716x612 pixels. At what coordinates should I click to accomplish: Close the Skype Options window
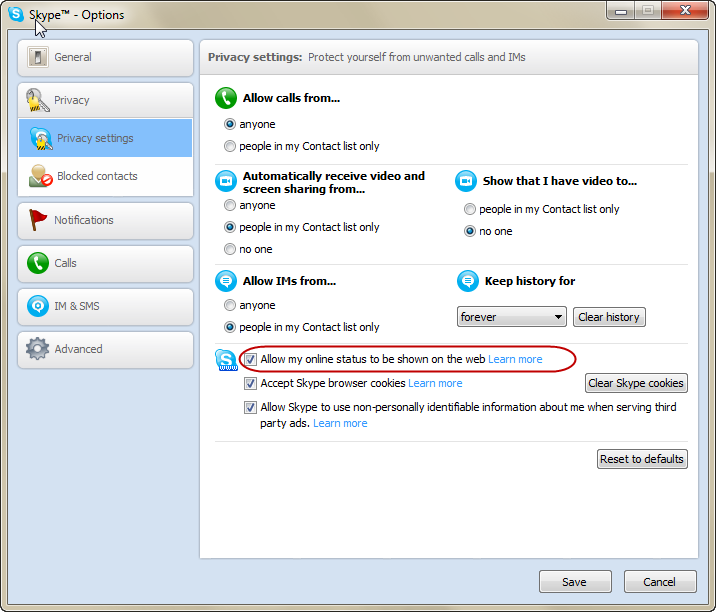point(685,10)
